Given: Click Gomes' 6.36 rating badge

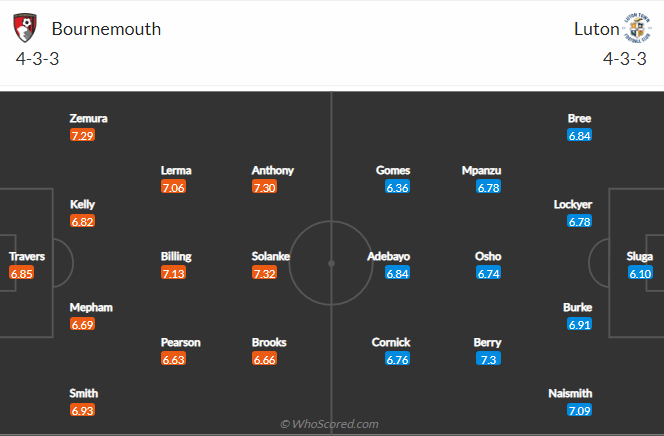Looking at the screenshot, I should 397,187.
